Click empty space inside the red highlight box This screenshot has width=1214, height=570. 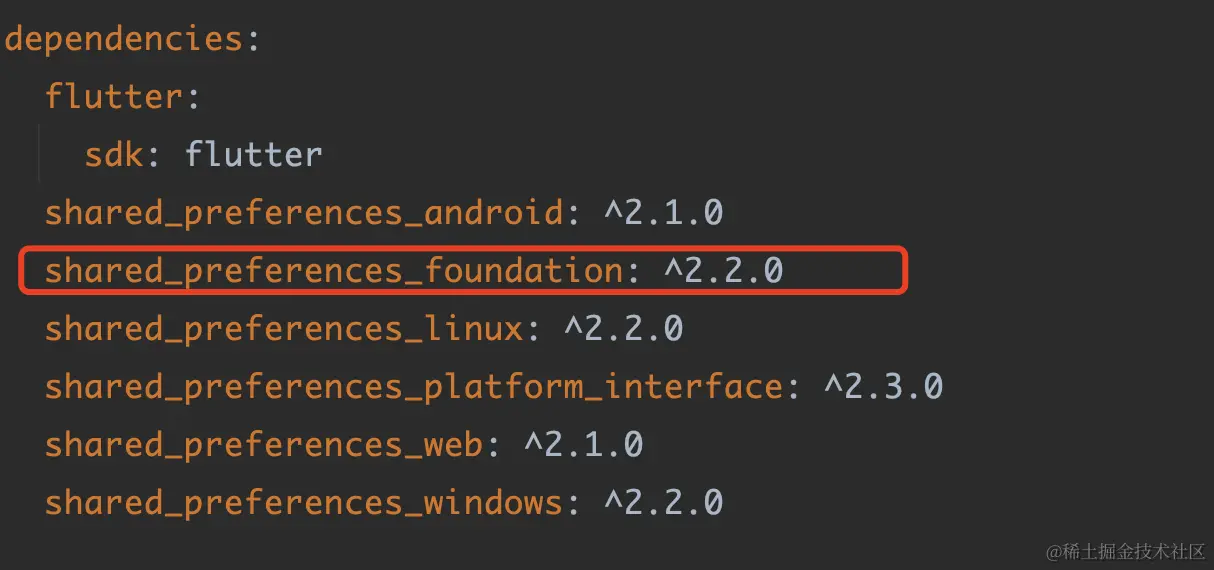pos(845,272)
